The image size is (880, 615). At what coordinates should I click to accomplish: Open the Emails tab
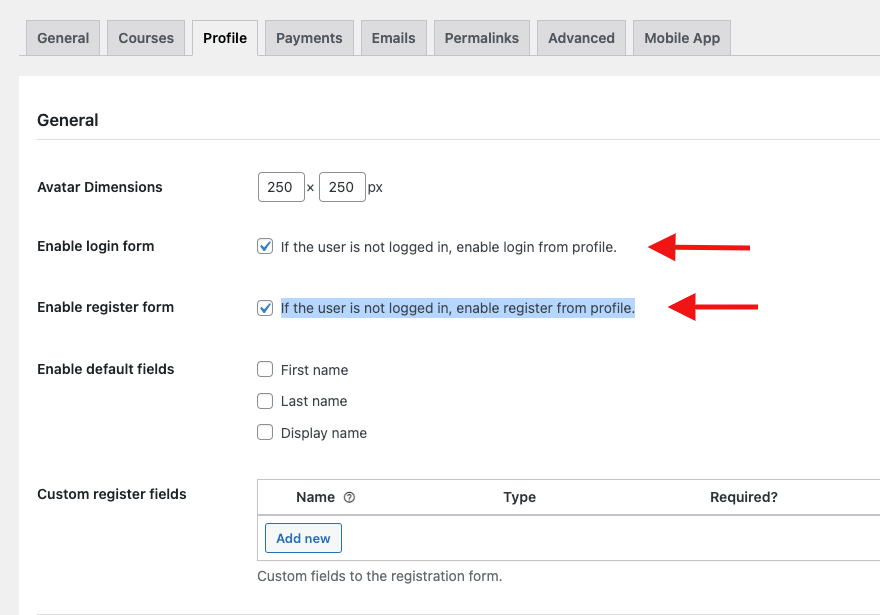[393, 38]
